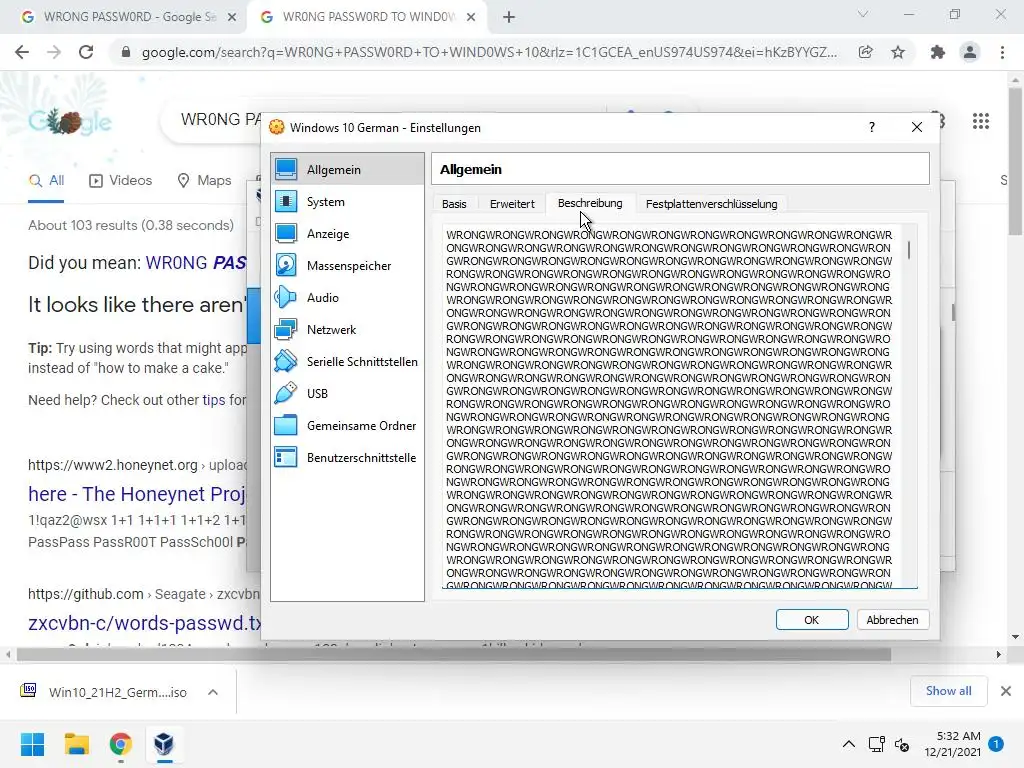Open Chrome three-dot menu

[x=1002, y=52]
